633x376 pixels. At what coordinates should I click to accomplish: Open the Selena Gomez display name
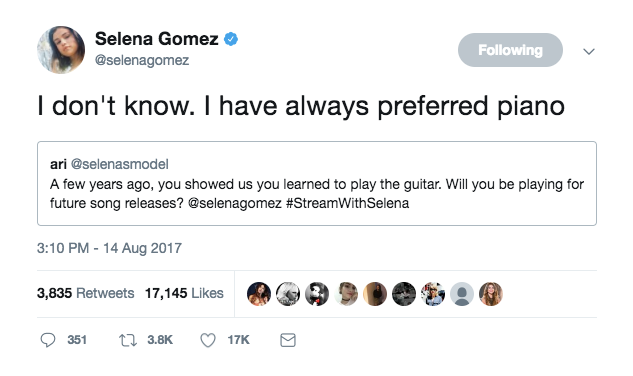[x=157, y=39]
